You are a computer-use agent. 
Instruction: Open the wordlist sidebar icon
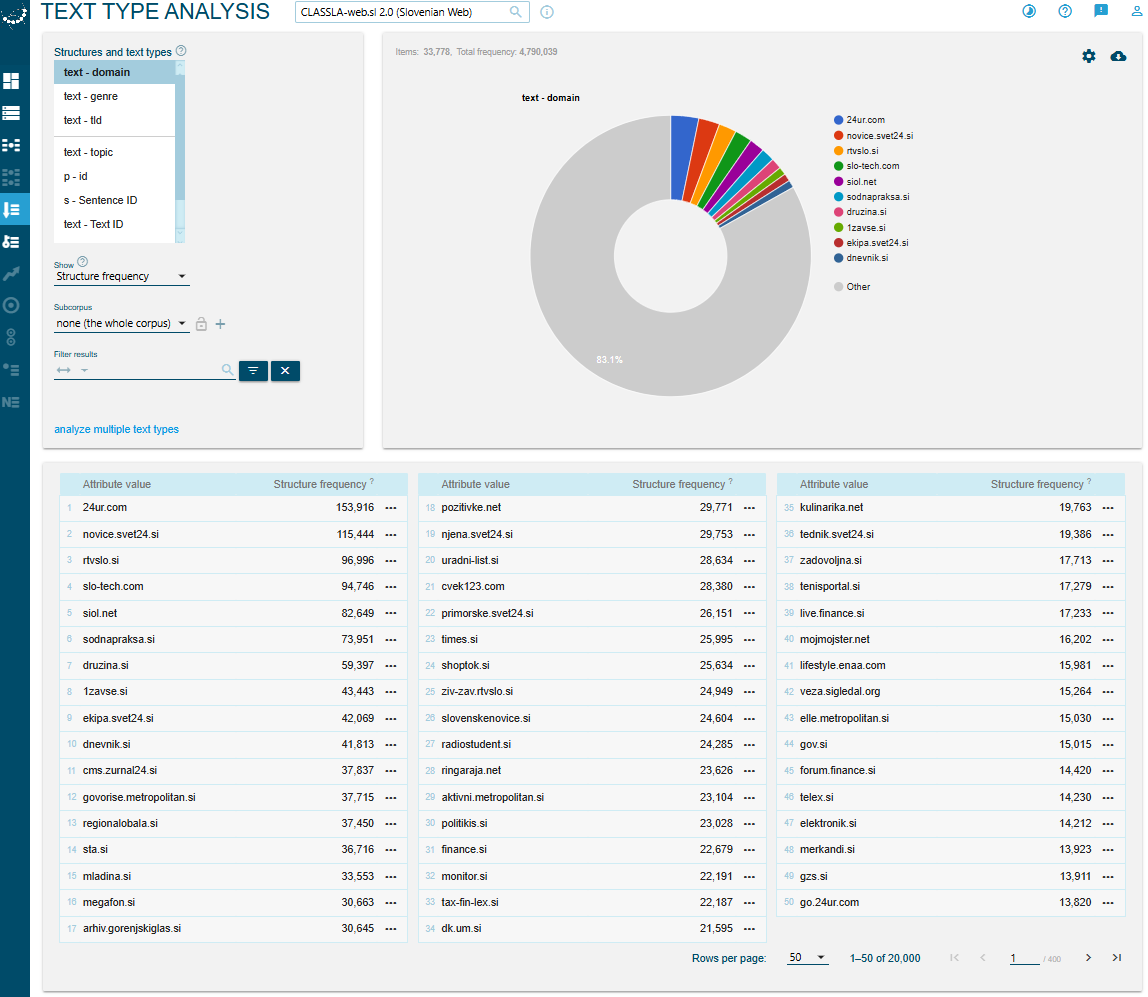11,242
